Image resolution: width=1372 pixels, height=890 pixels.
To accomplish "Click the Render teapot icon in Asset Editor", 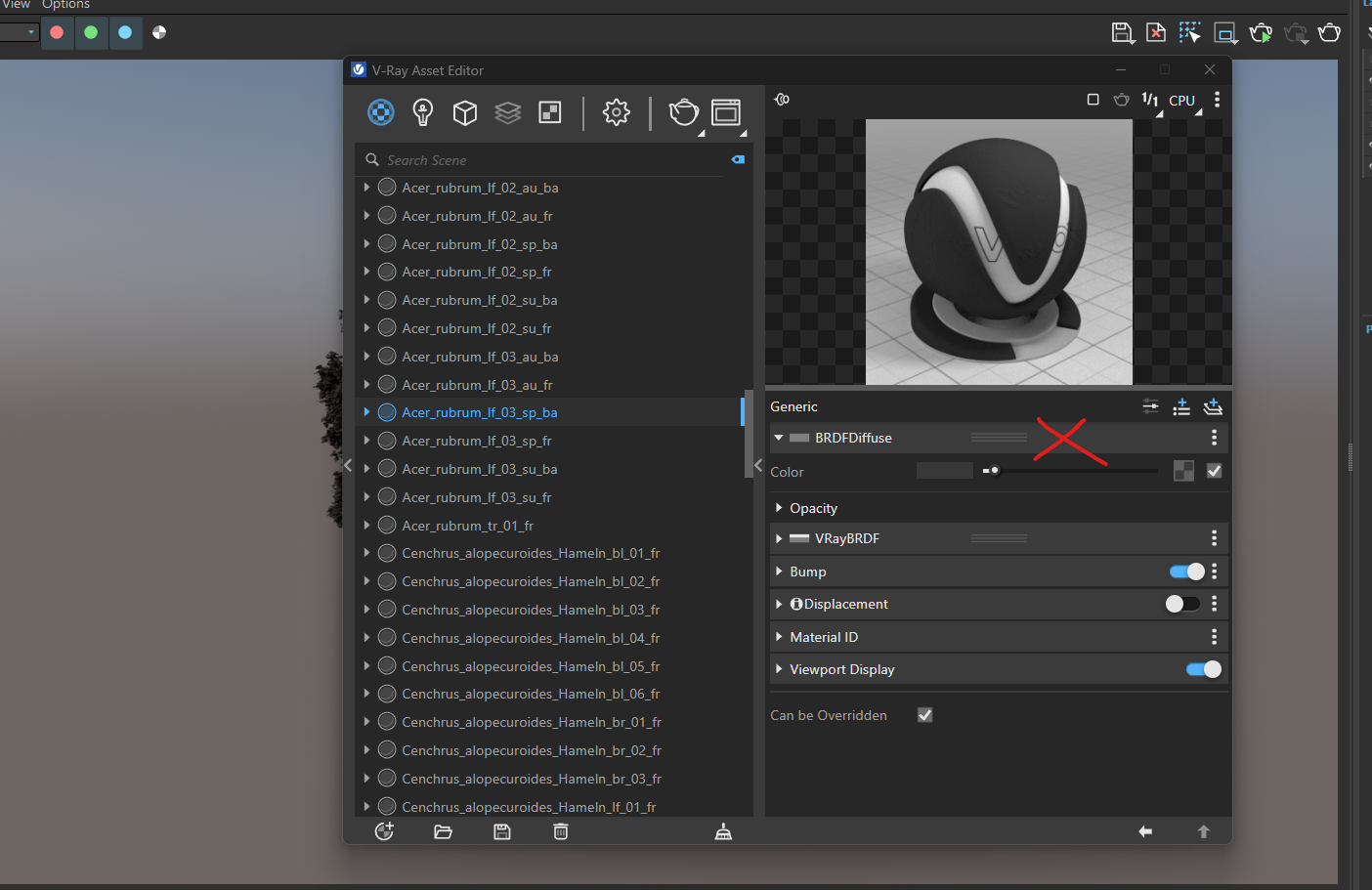I will coord(684,112).
